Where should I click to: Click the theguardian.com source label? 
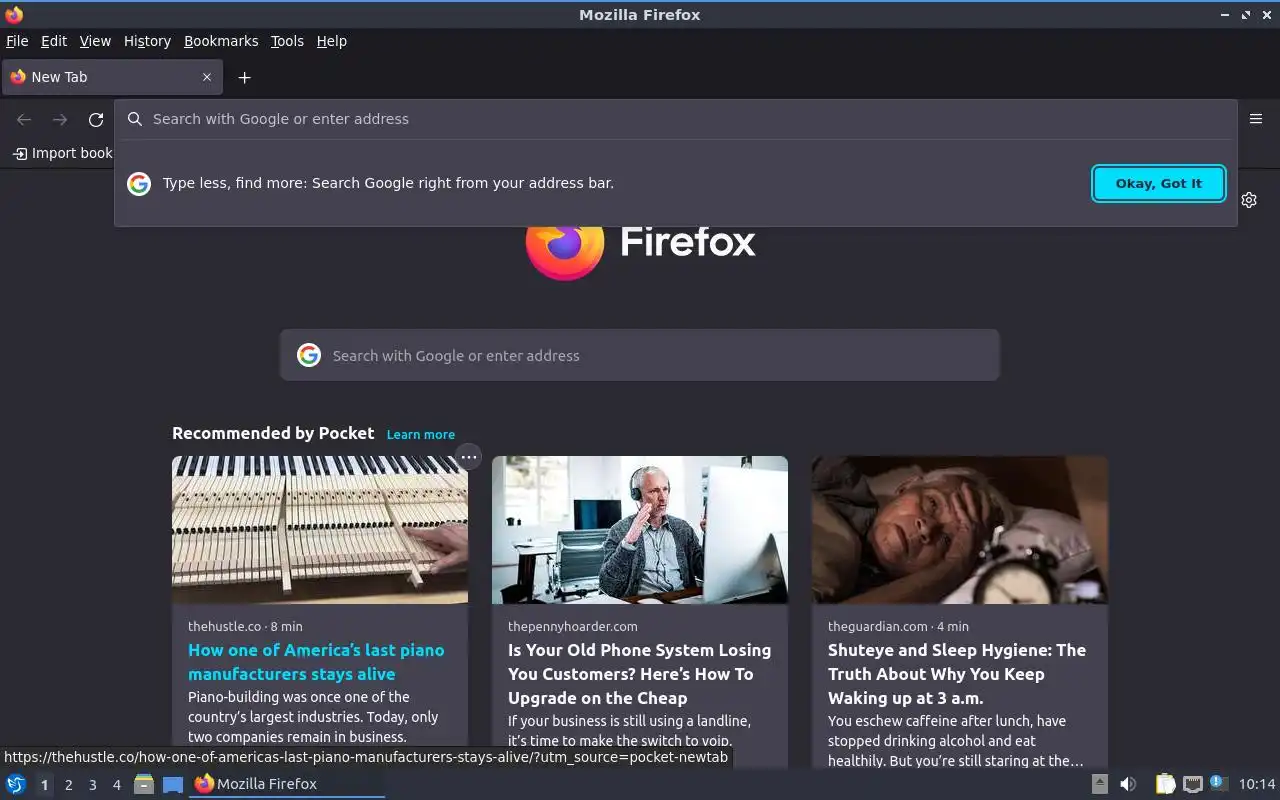click(x=878, y=626)
